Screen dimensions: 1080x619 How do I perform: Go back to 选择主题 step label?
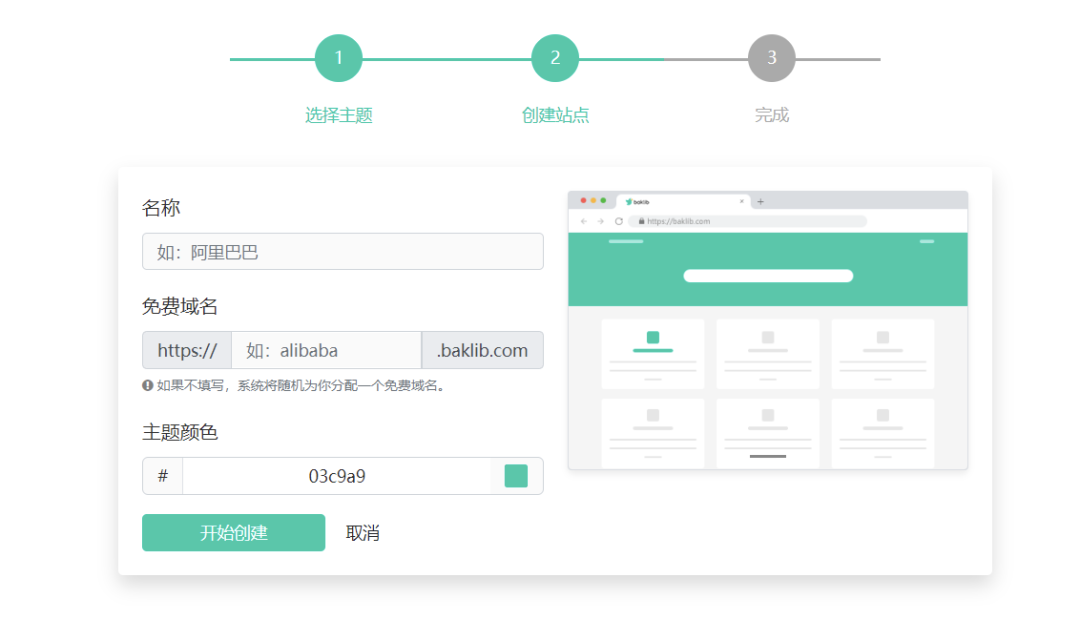pos(338,115)
